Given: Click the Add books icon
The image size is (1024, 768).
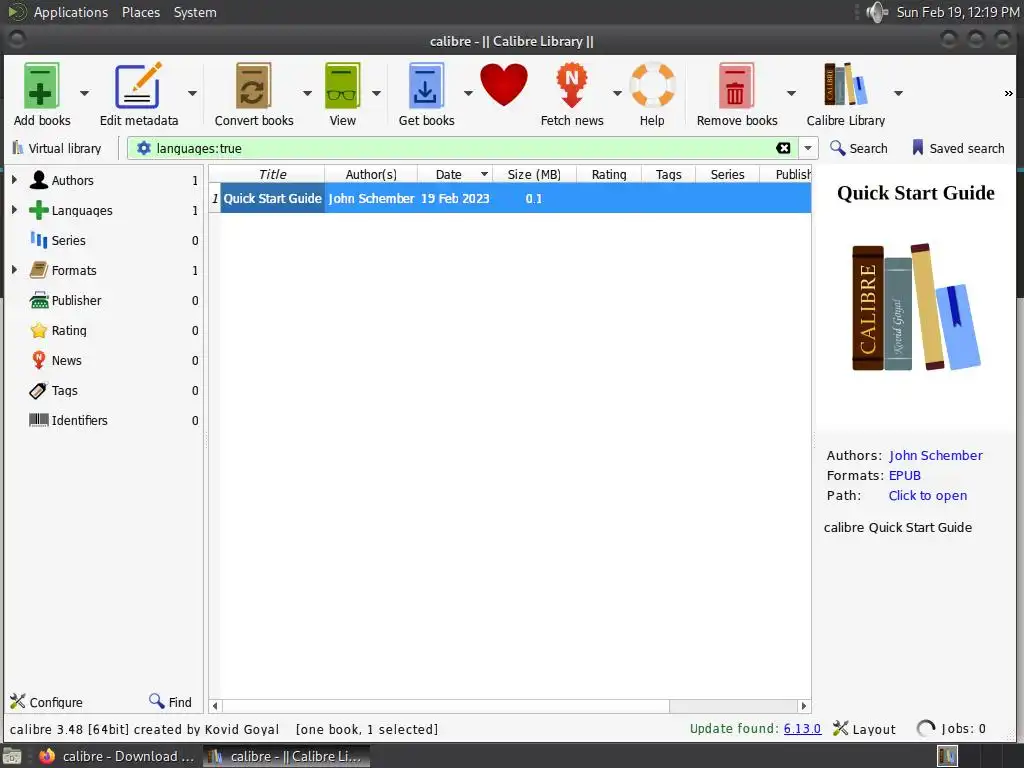Looking at the screenshot, I should [41, 86].
